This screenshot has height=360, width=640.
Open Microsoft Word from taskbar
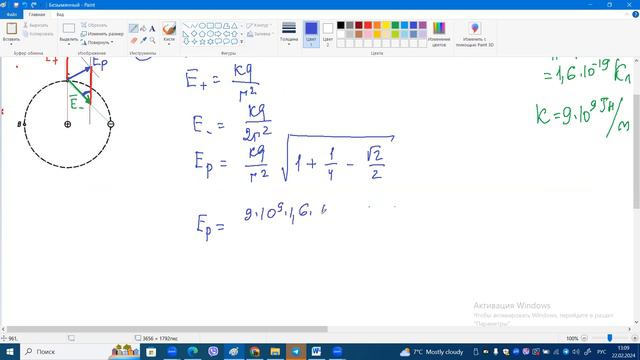(x=316, y=351)
